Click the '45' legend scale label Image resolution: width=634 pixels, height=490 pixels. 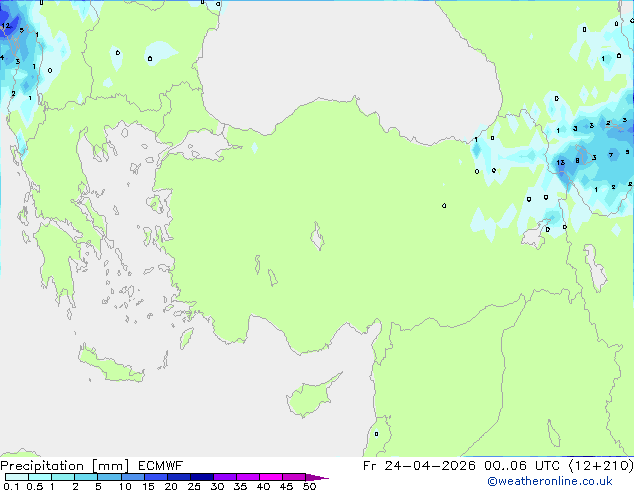point(286,486)
